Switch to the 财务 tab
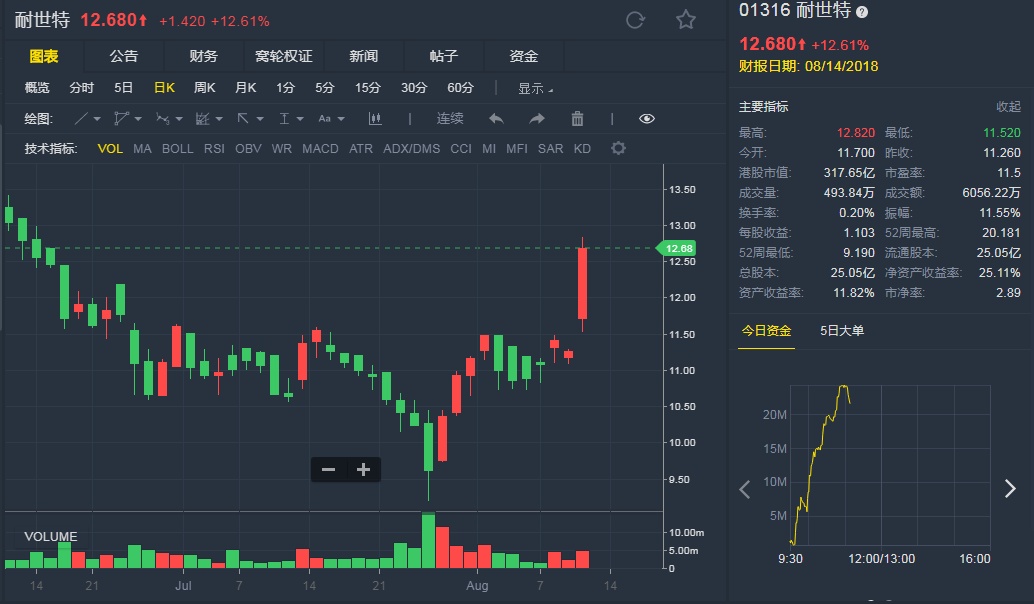The width and height of the screenshot is (1034, 604). [203, 56]
